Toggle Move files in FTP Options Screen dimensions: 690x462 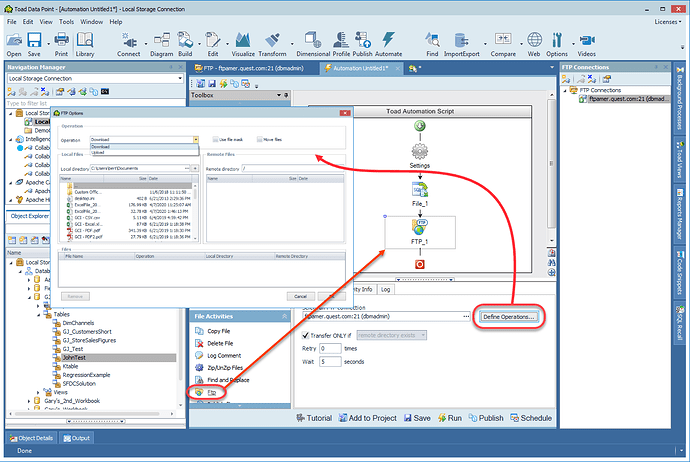pos(259,139)
